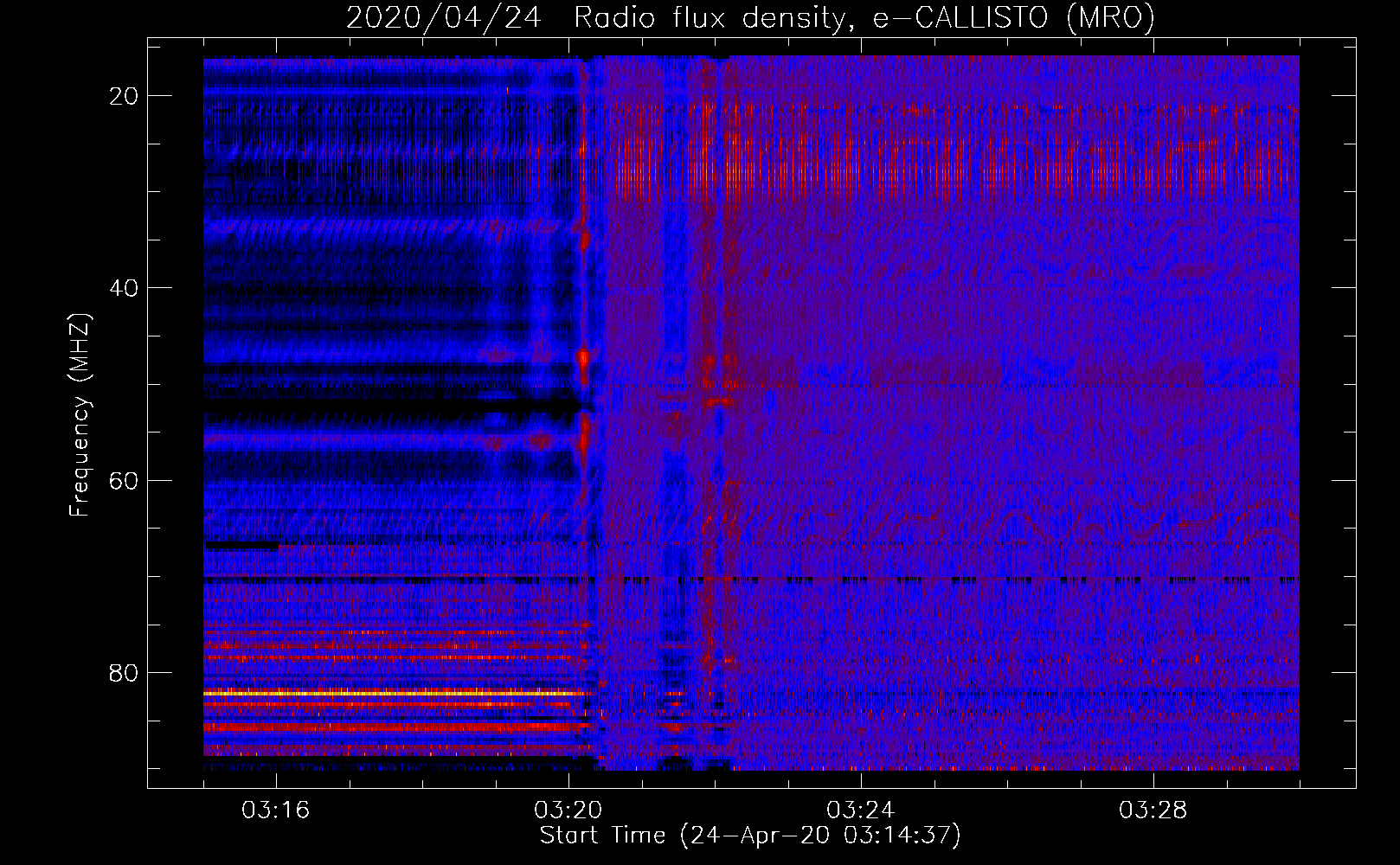Click the time tick label '03:16'
The width and height of the screenshot is (1400, 865).
tap(276, 811)
